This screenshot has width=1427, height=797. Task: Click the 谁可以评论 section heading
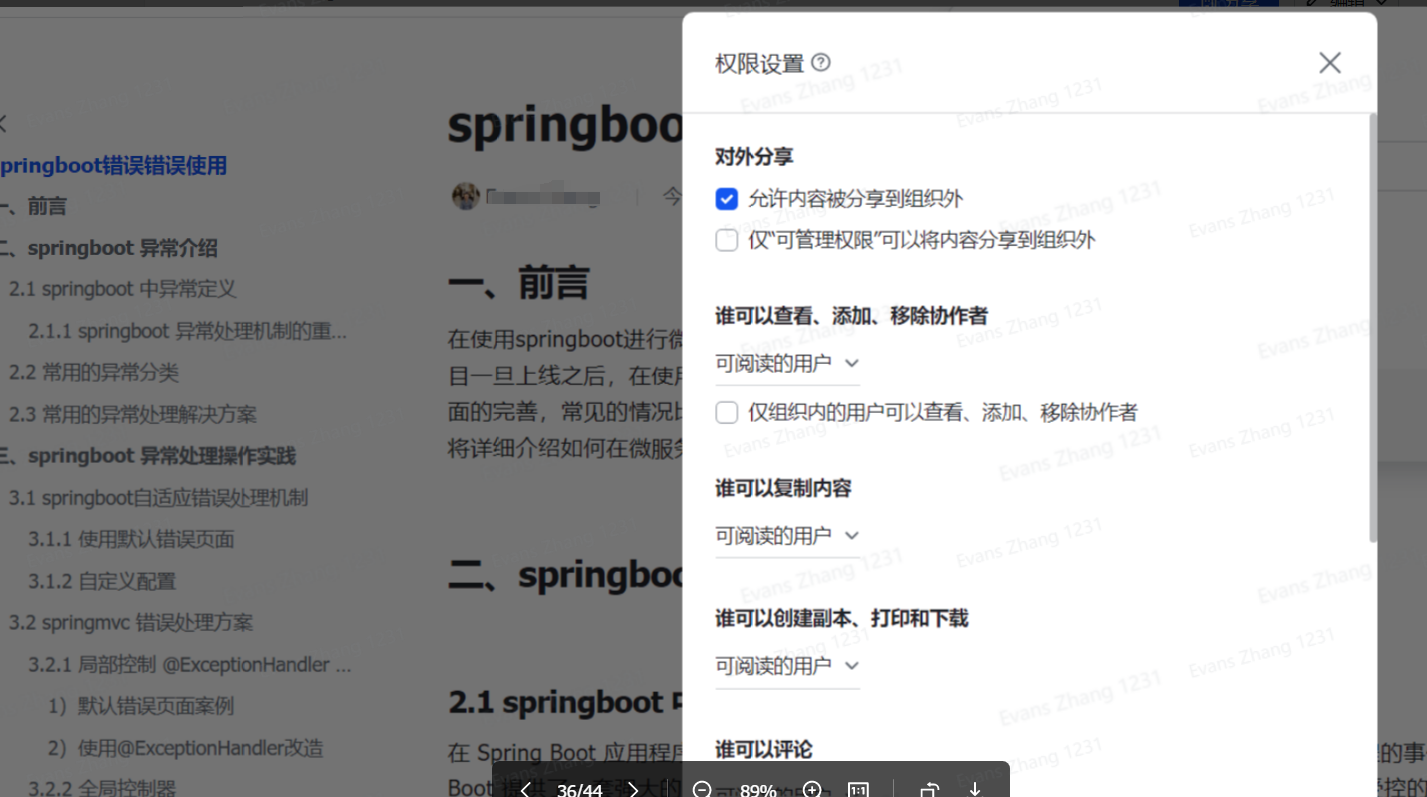coord(764,749)
